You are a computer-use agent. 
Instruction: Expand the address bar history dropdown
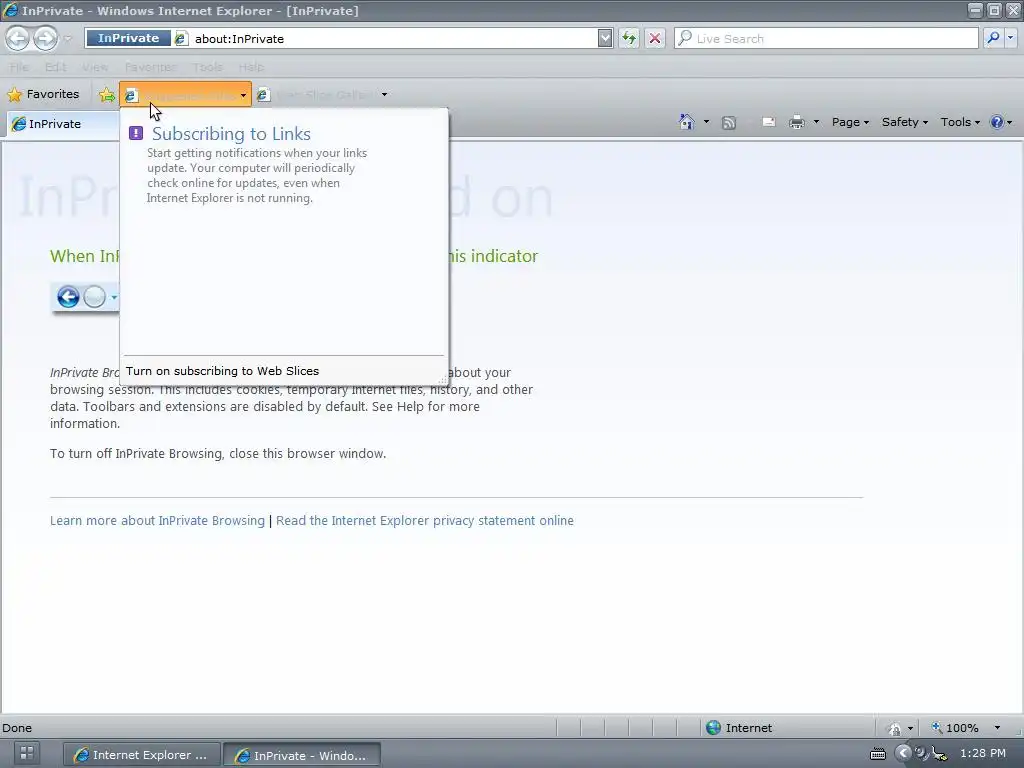tap(605, 39)
